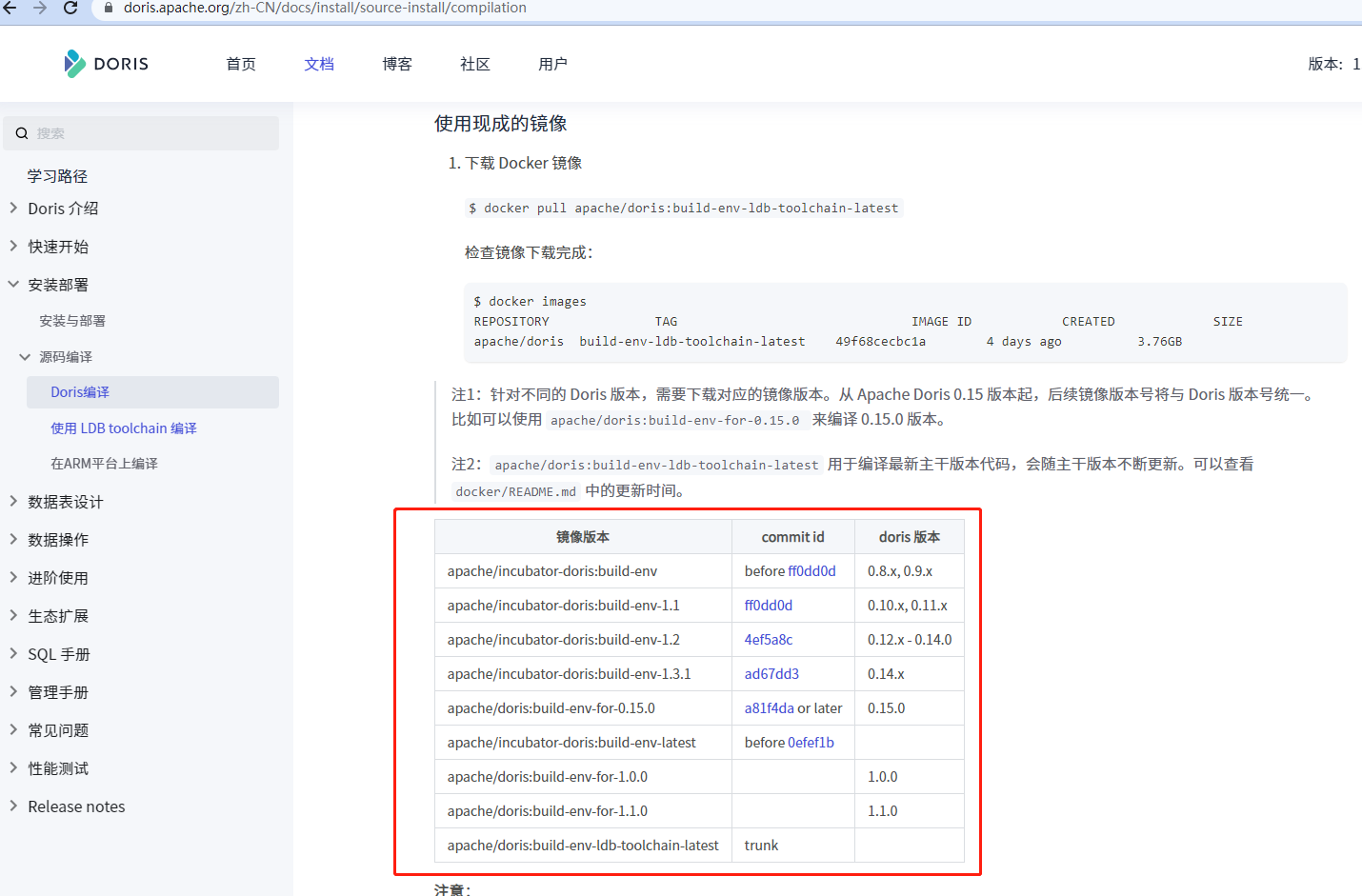Click the 0.12.x - 0.14.0 cell
Viewport: 1362px width, 896px height.
[x=910, y=640]
